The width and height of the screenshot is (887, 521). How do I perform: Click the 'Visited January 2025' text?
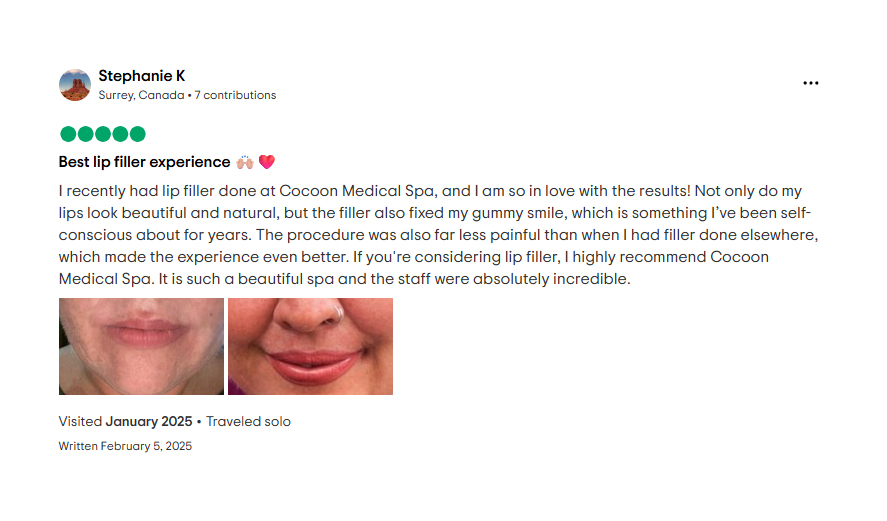tap(126, 421)
